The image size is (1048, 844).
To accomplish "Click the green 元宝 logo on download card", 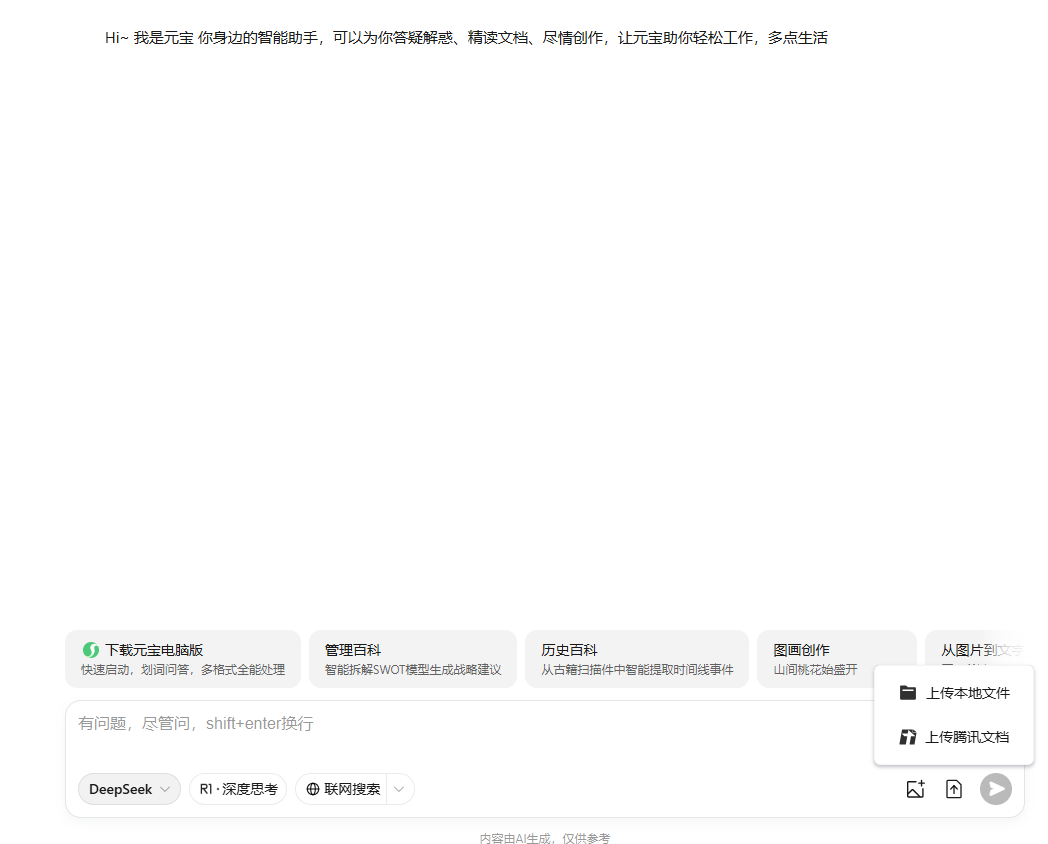I will [x=90, y=649].
